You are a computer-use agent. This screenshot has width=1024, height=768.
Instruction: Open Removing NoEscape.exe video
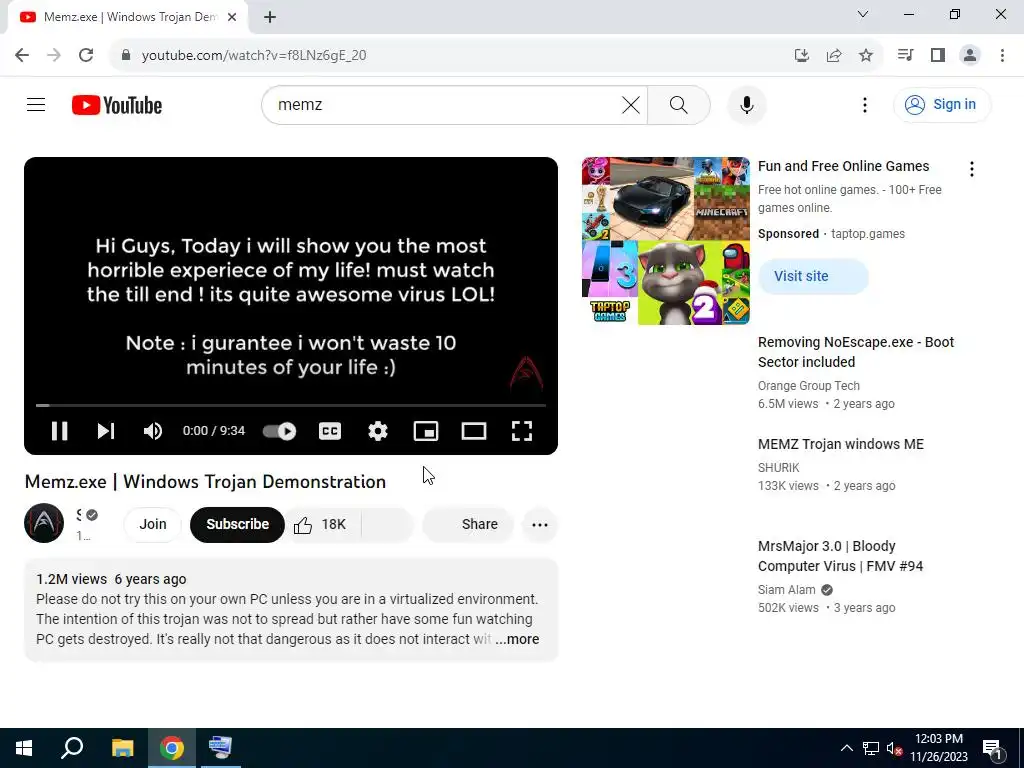pyautogui.click(x=856, y=352)
